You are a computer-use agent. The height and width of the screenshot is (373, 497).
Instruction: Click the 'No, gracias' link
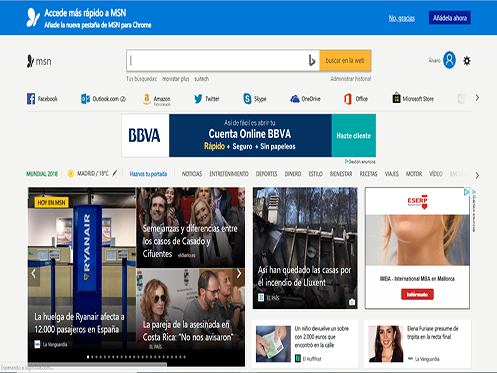402,18
